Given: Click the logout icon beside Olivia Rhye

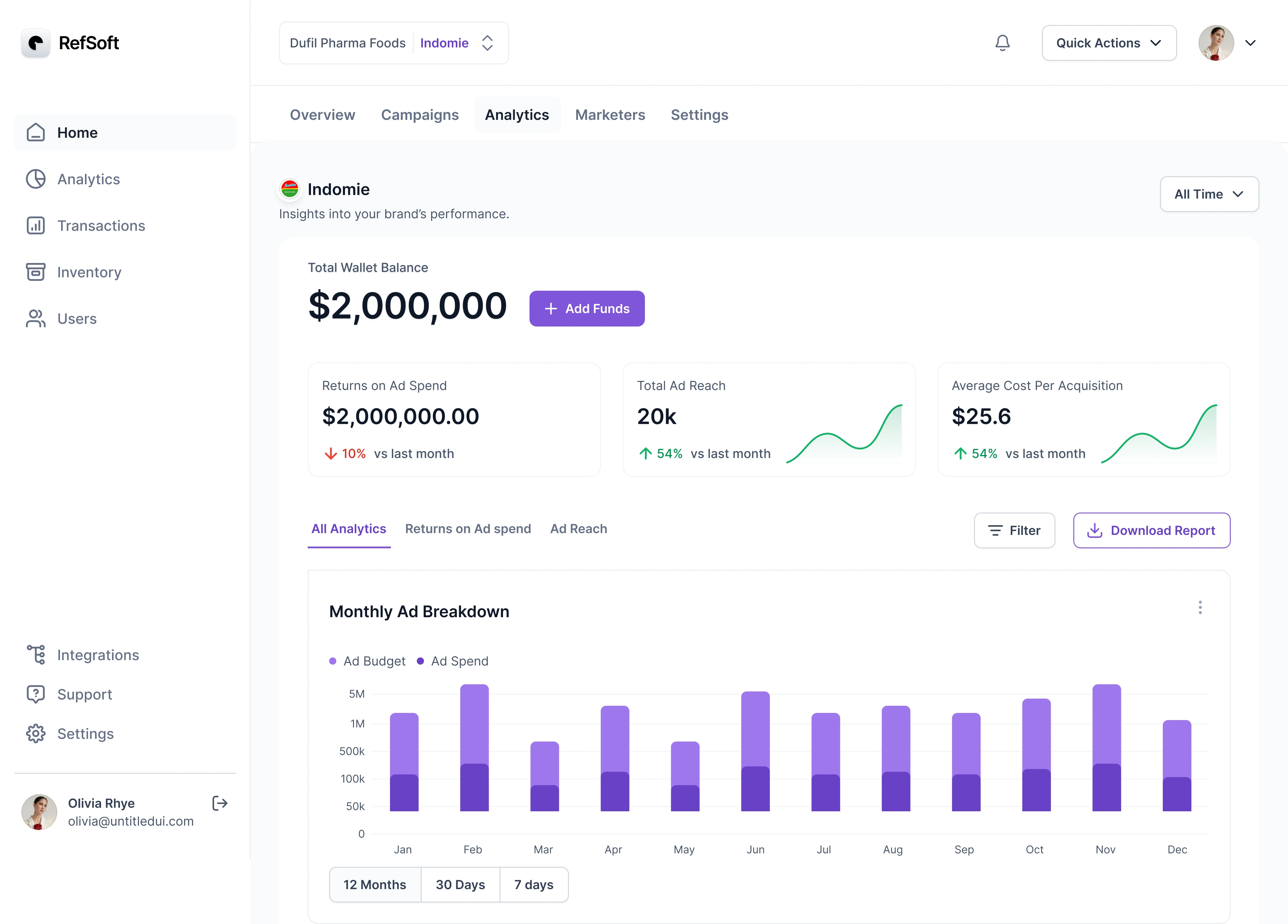Looking at the screenshot, I should [220, 802].
